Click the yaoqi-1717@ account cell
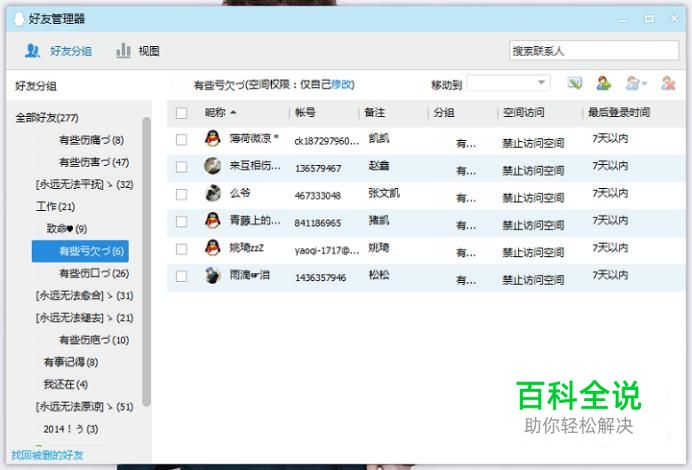Viewport: 692px width, 470px height. pos(327,250)
